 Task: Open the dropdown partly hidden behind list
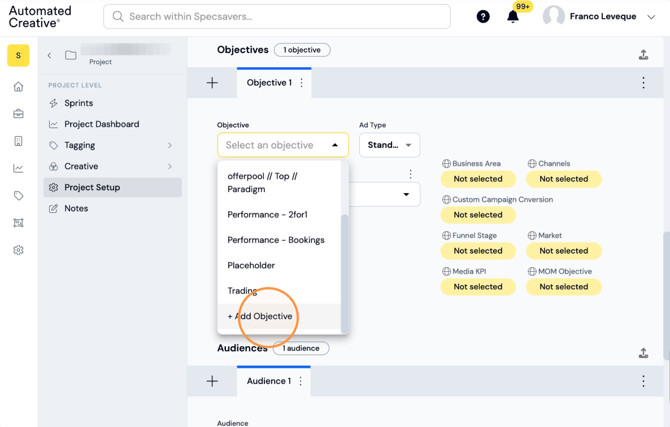385,194
